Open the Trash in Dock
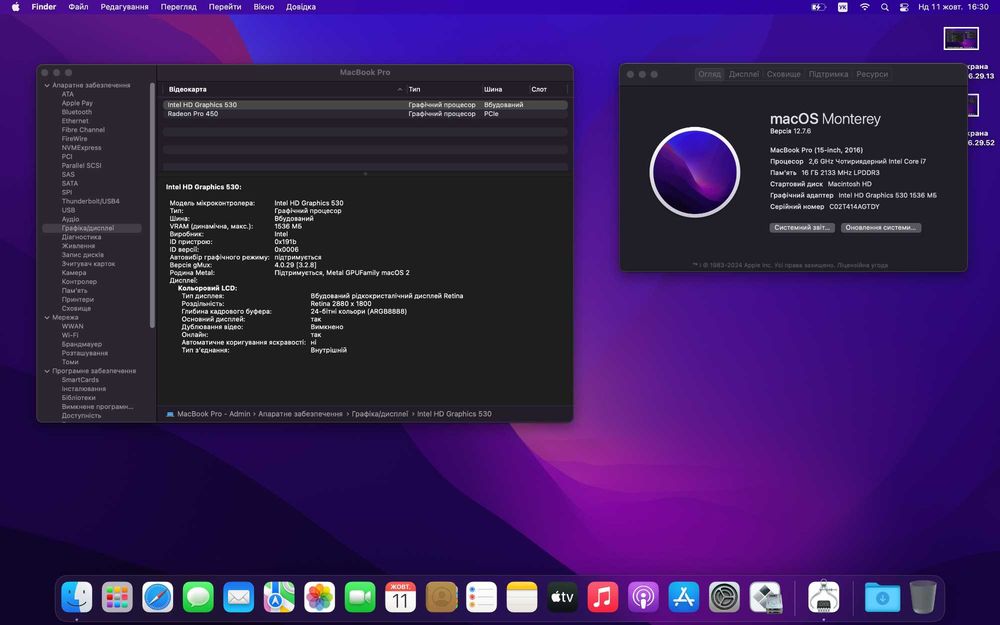Viewport: 1000px width, 625px height. click(923, 598)
